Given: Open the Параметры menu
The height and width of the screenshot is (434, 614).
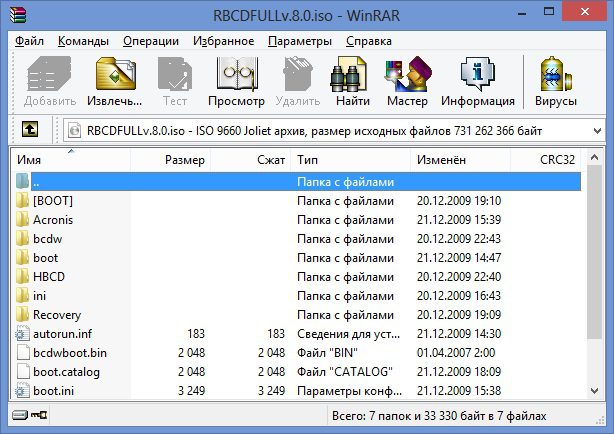Looking at the screenshot, I should (300, 41).
